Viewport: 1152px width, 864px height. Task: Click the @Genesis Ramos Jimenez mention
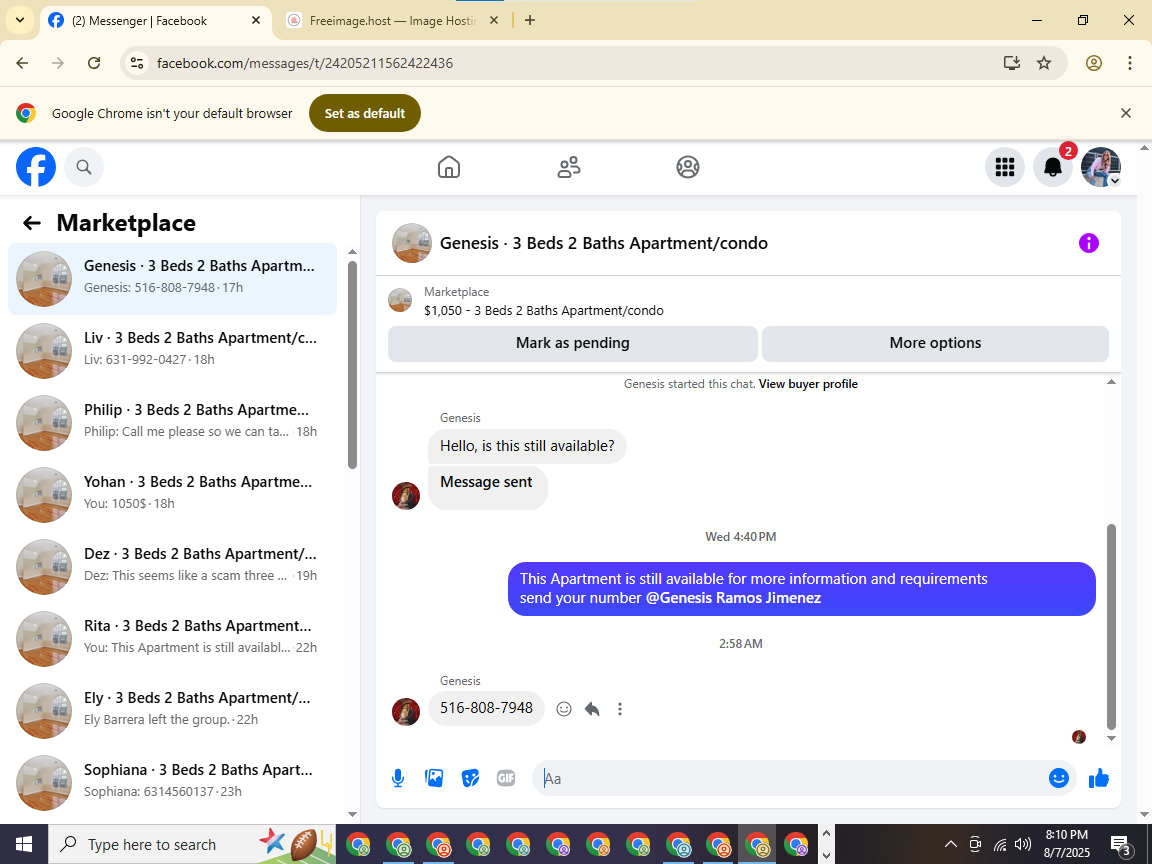pos(733,598)
